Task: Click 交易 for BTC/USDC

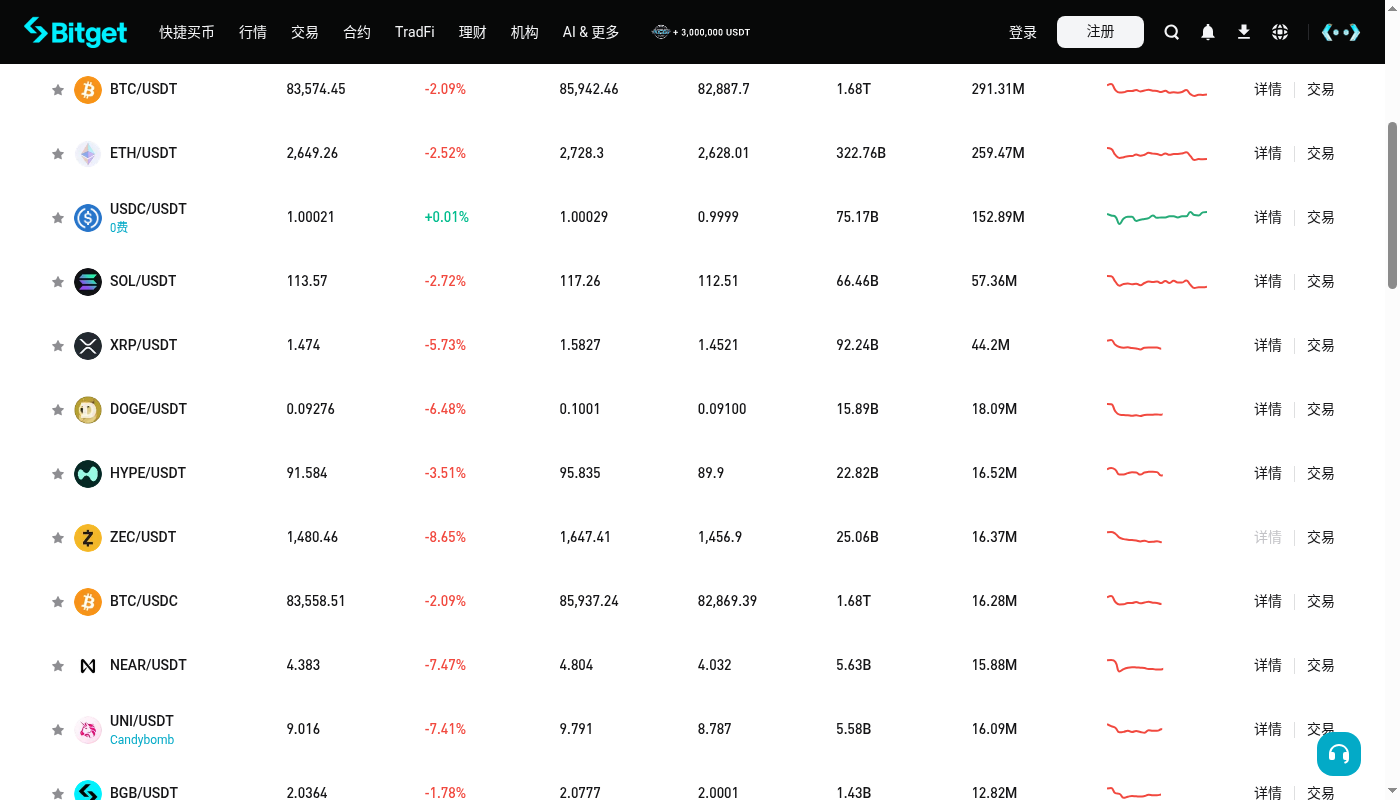Action: pos(1321,601)
